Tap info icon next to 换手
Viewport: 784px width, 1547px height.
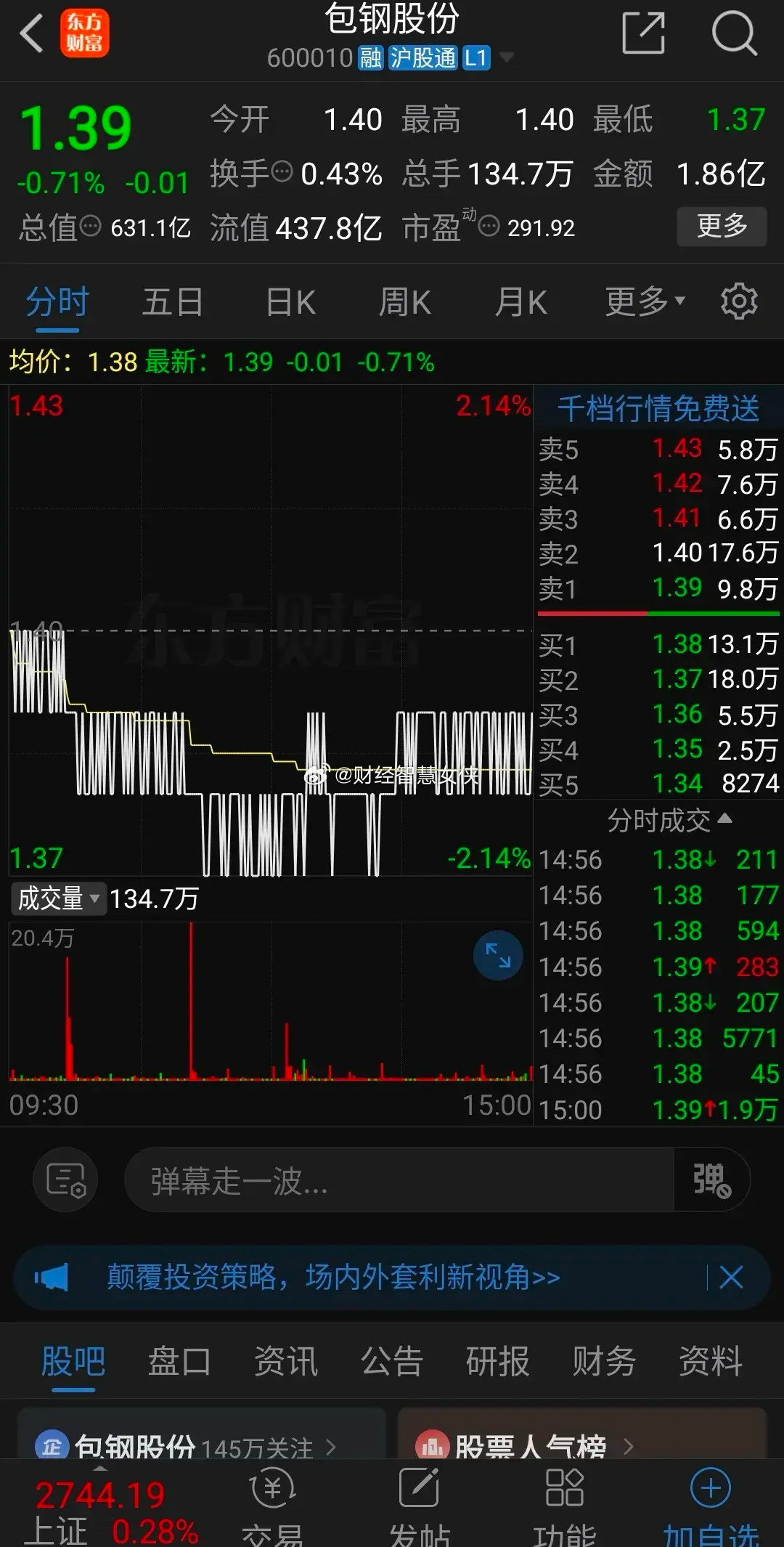click(282, 172)
